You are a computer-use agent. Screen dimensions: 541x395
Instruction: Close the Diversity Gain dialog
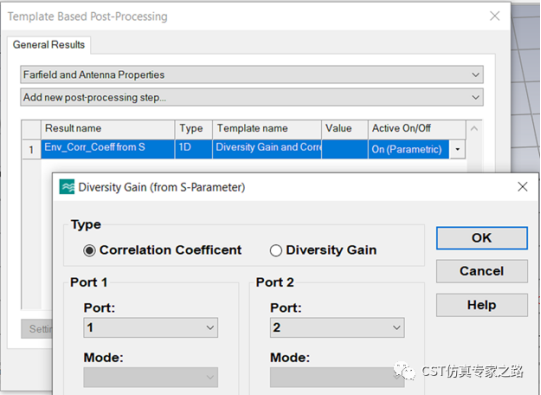tap(522, 187)
